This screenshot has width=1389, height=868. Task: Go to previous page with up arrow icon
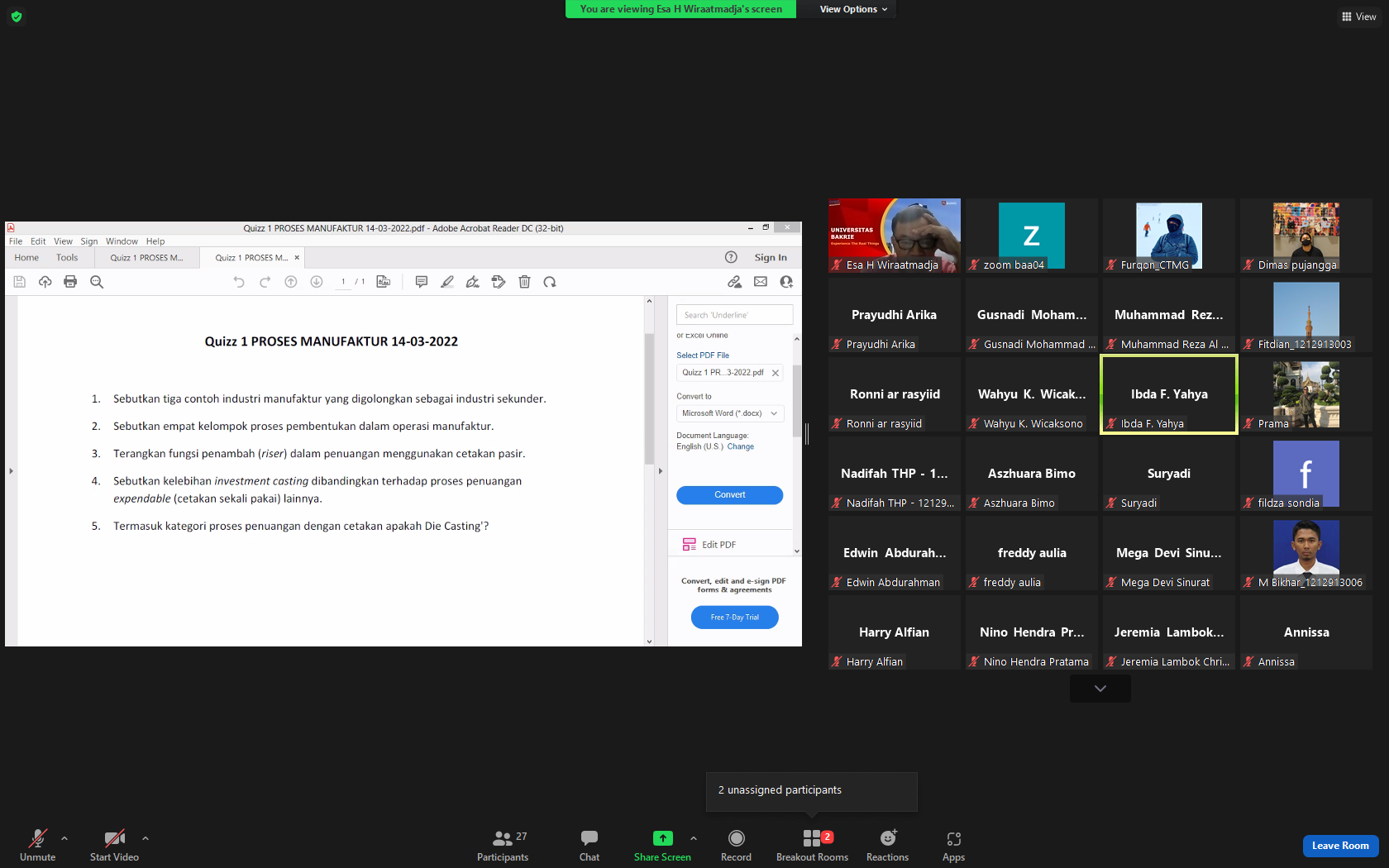pyautogui.click(x=291, y=282)
